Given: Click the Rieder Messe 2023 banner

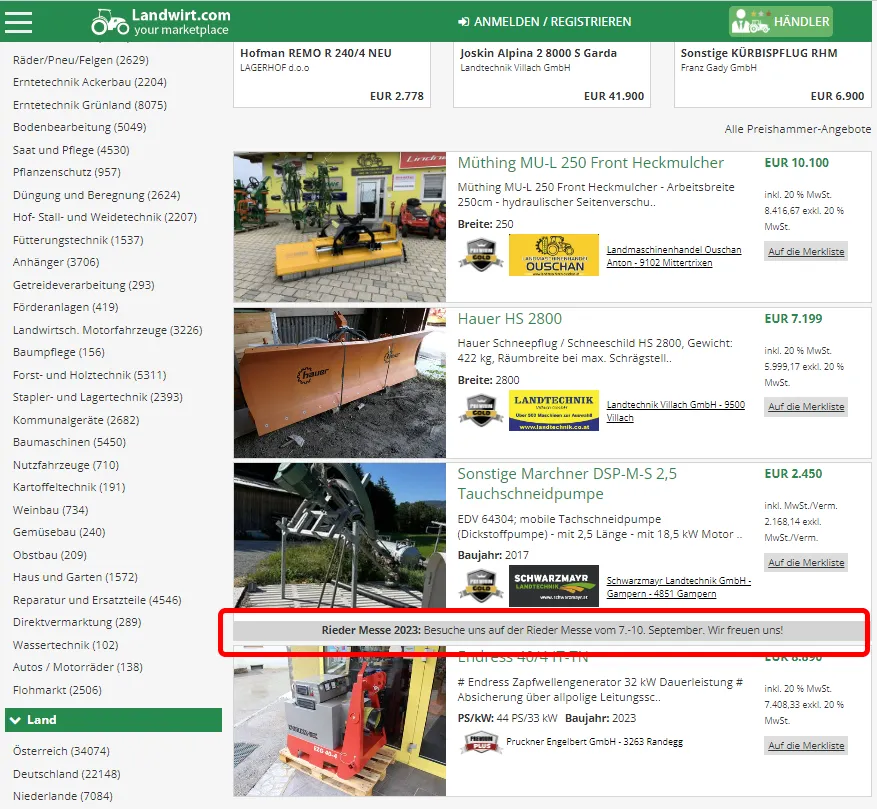Looking at the screenshot, I should 552,631.
